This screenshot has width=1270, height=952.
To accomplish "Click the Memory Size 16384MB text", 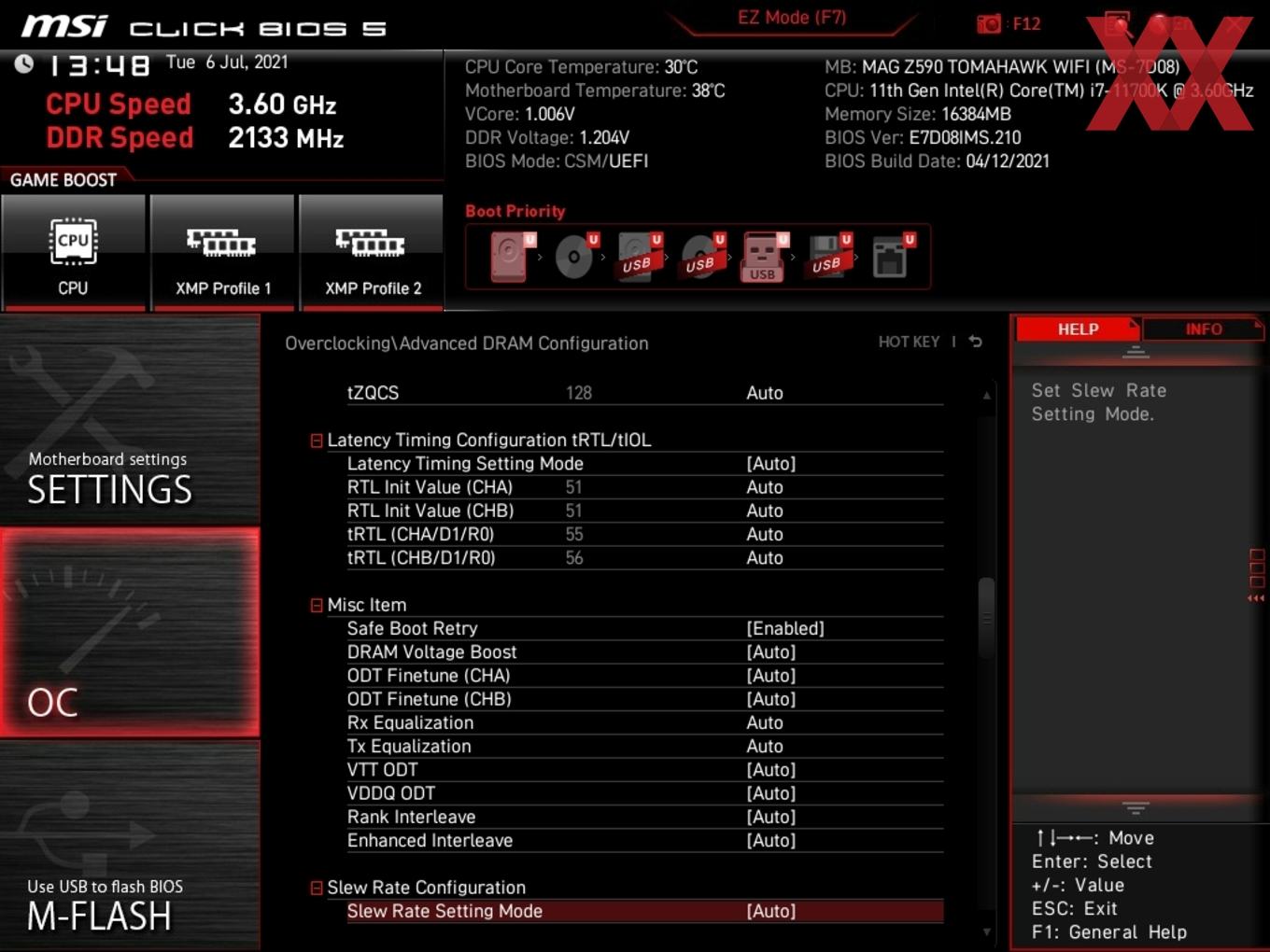I will (x=918, y=114).
